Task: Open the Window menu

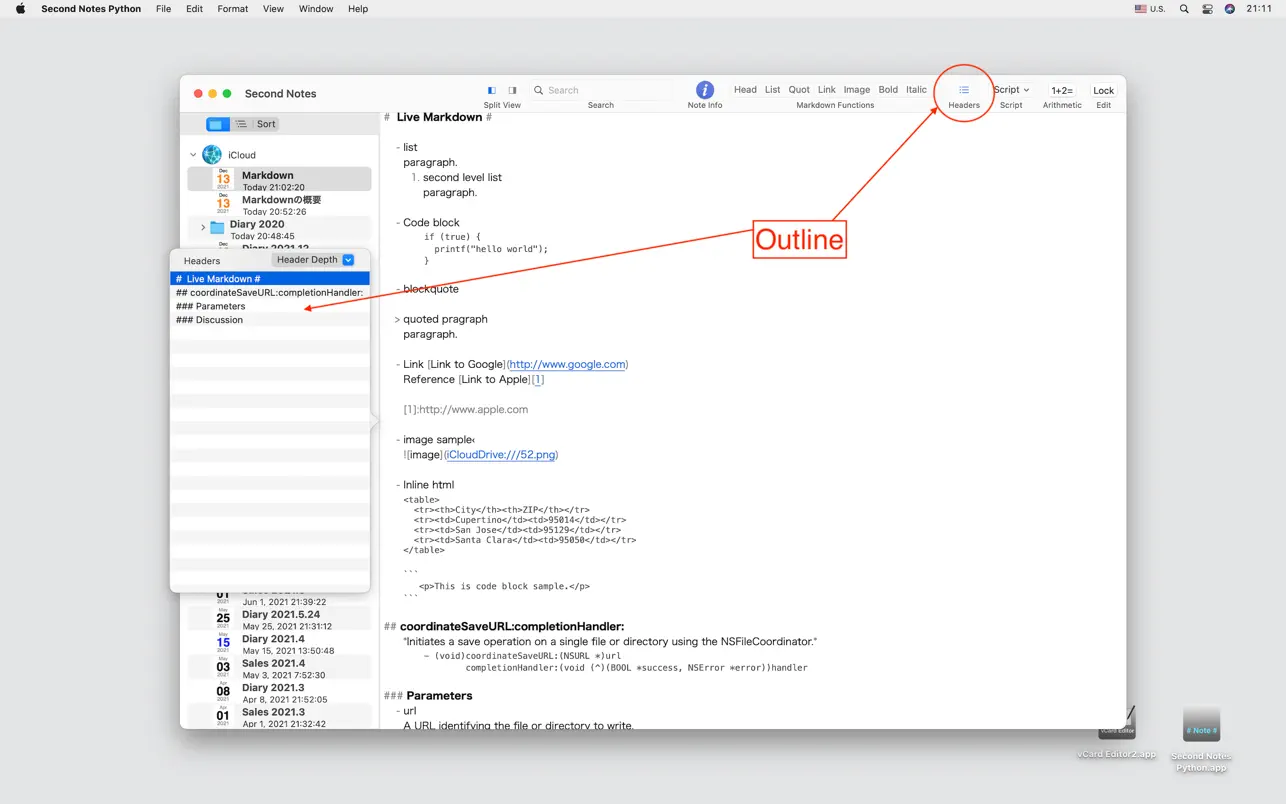Action: [315, 9]
